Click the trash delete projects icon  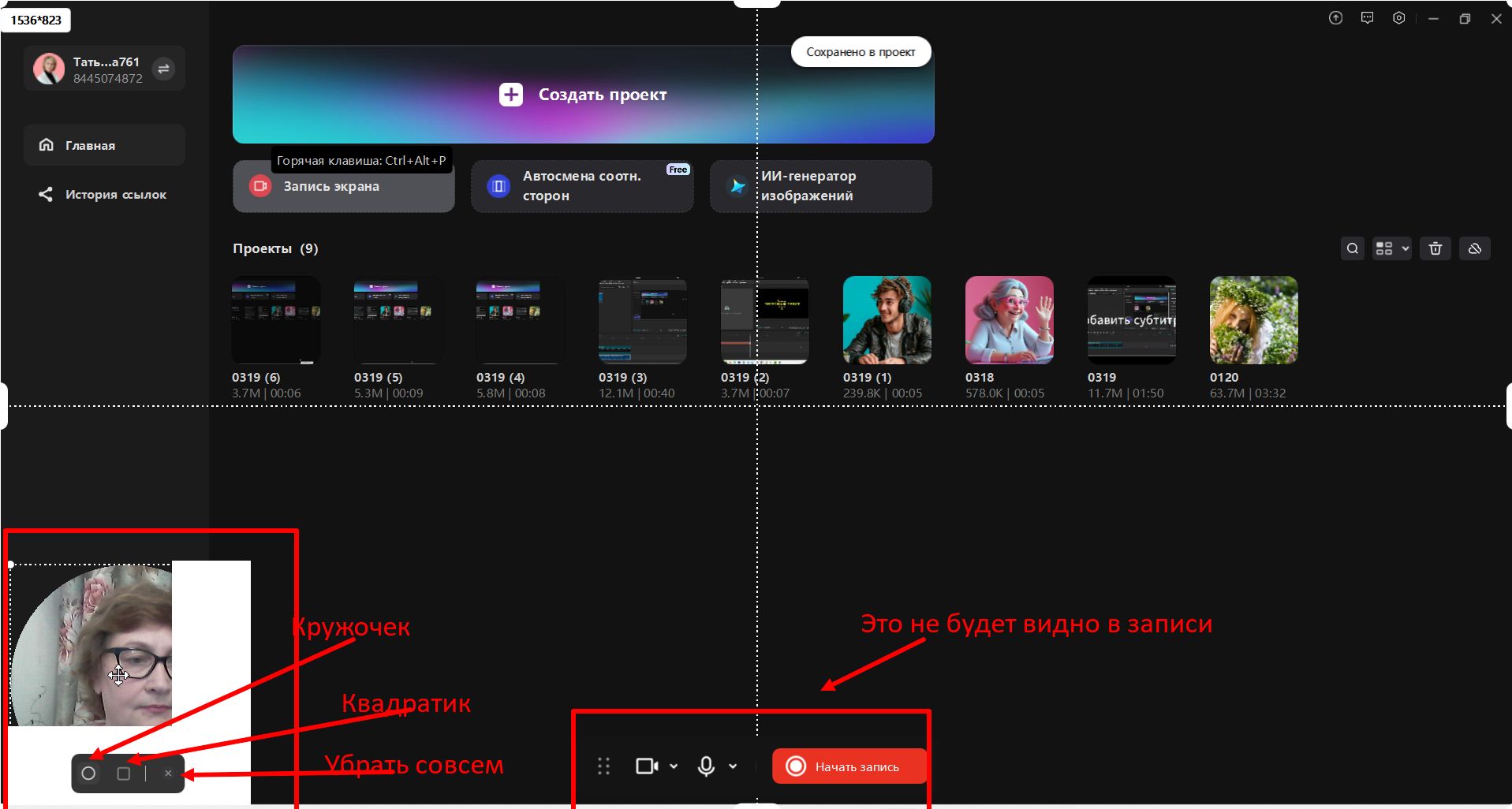click(1435, 248)
